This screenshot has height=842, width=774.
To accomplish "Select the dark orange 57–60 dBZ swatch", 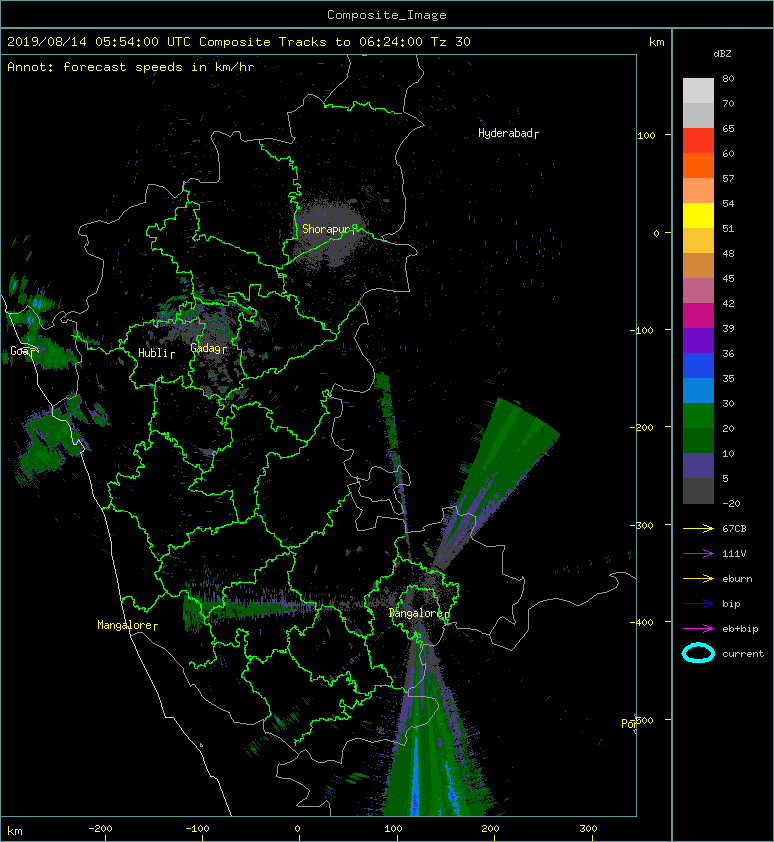I will point(698,165).
